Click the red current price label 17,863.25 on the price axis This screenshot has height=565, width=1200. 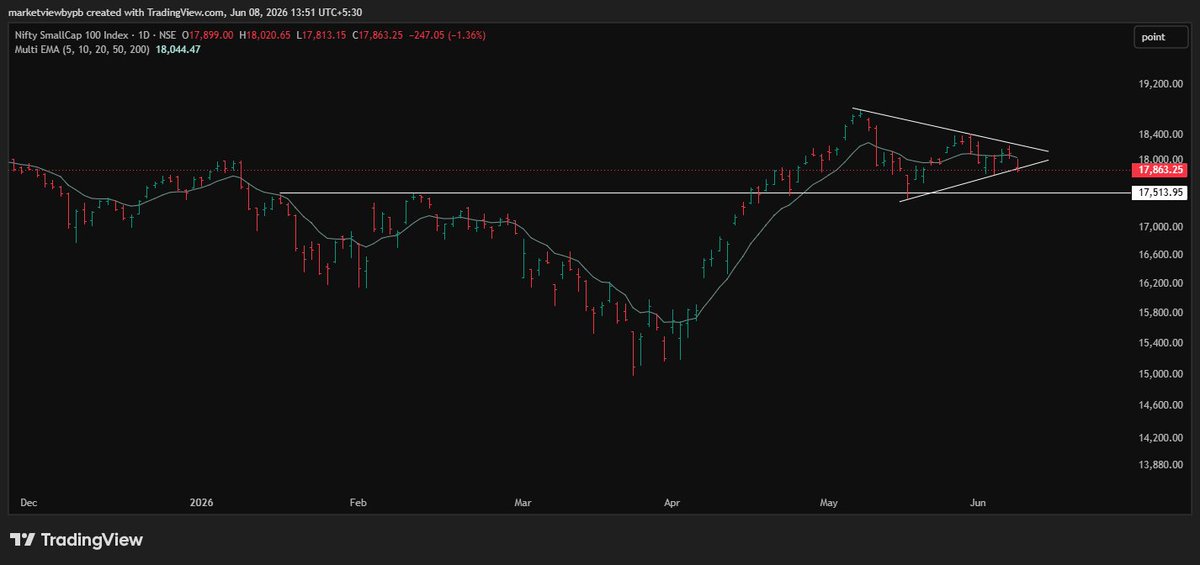1160,169
